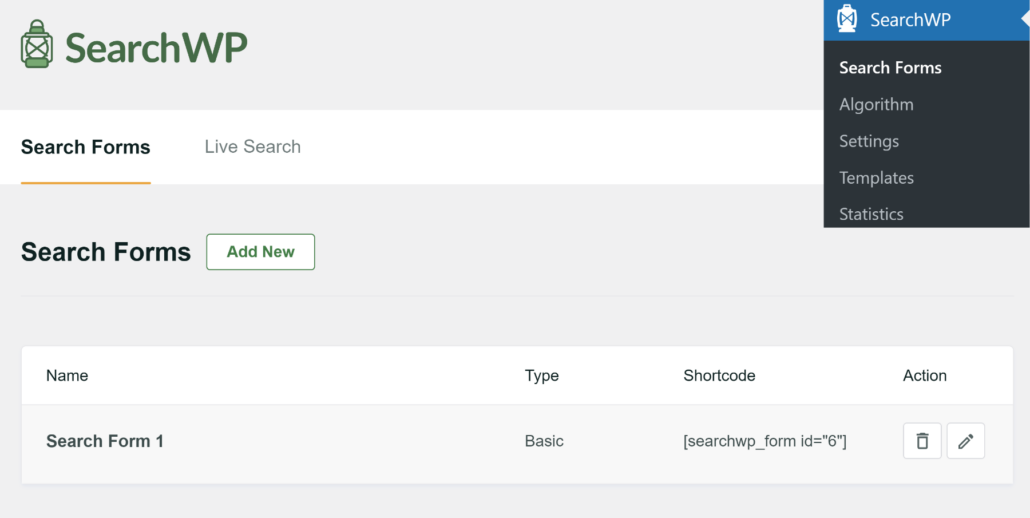Click the Shortcode column header
The image size is (1030, 518).
719,376
